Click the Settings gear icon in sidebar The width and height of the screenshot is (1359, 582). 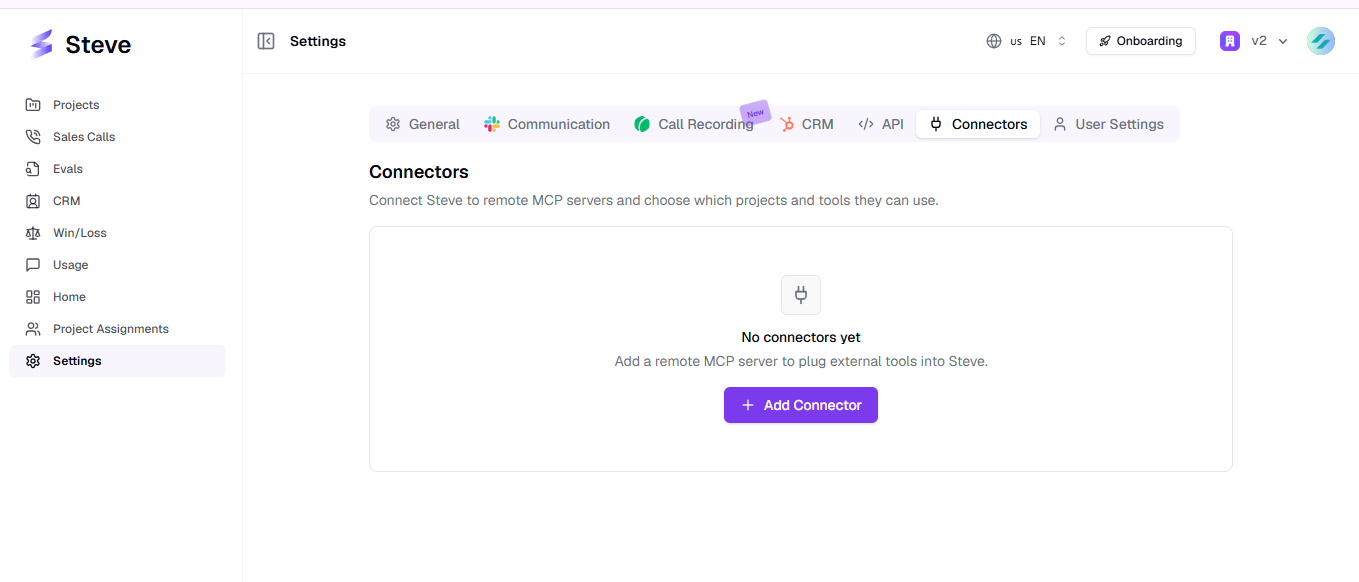click(33, 361)
